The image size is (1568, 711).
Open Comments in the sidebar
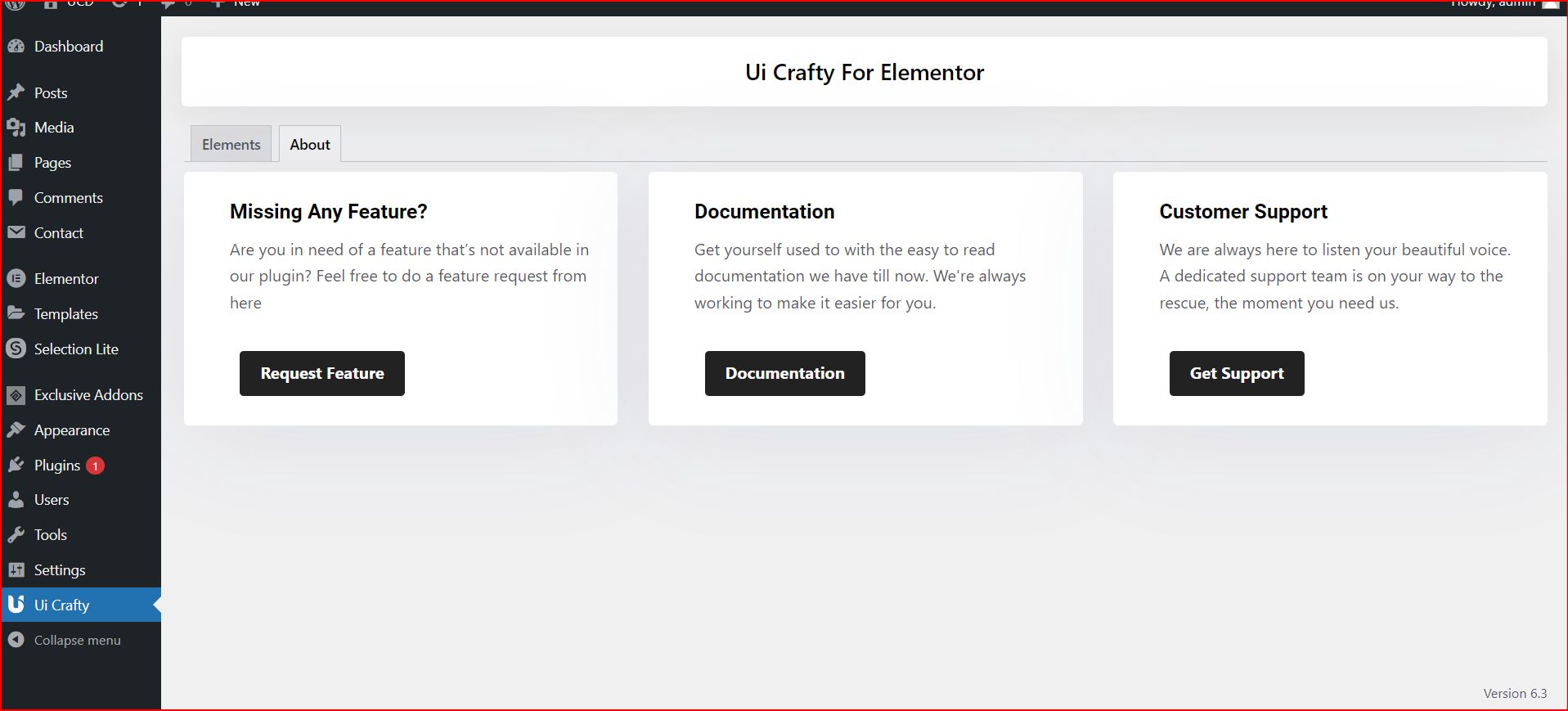point(81,198)
